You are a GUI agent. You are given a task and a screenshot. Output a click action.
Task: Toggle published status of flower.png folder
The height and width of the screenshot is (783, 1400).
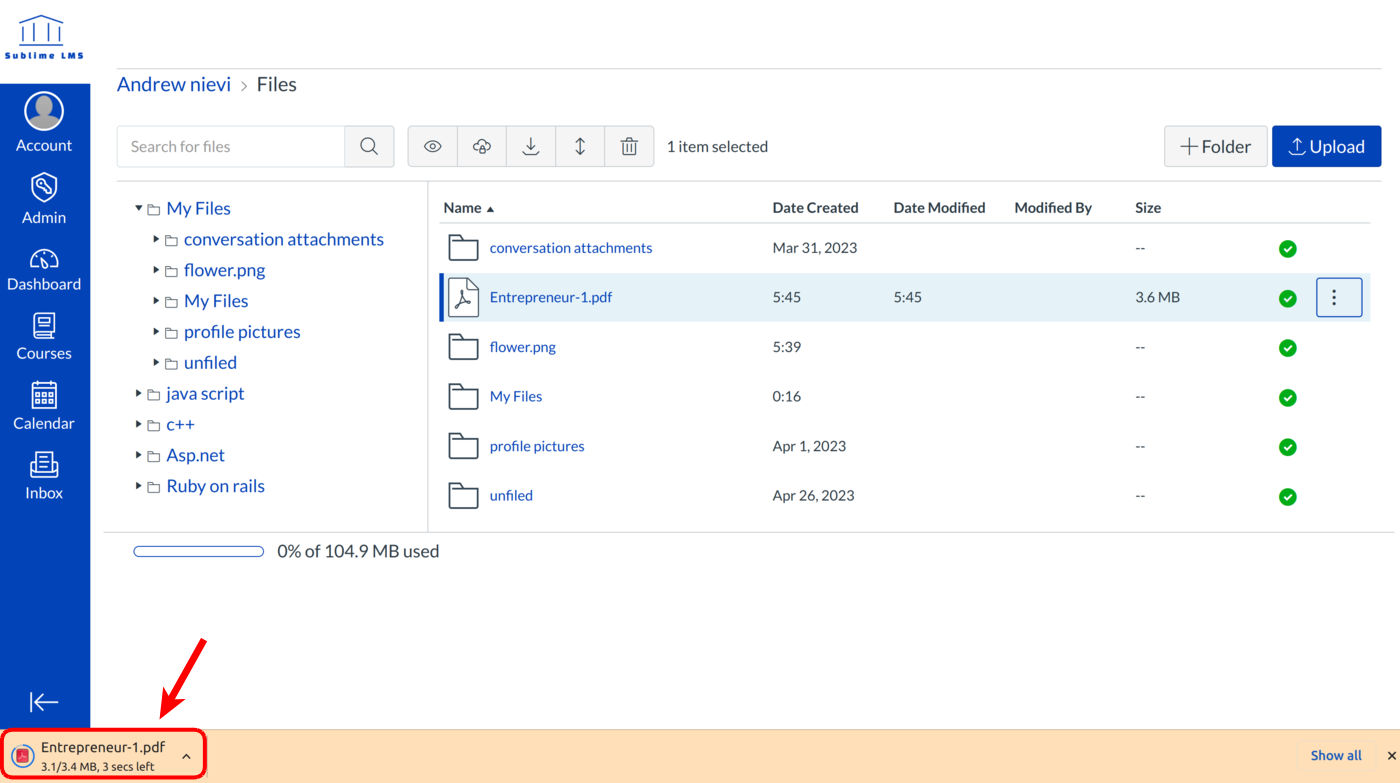pos(1288,348)
